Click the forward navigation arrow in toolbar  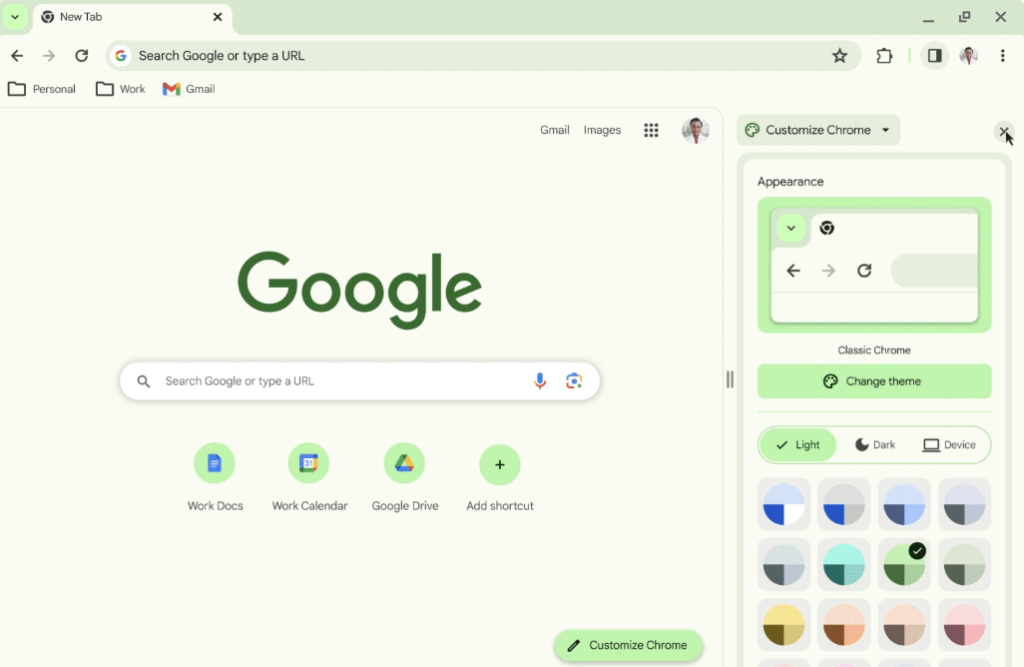[49, 56]
